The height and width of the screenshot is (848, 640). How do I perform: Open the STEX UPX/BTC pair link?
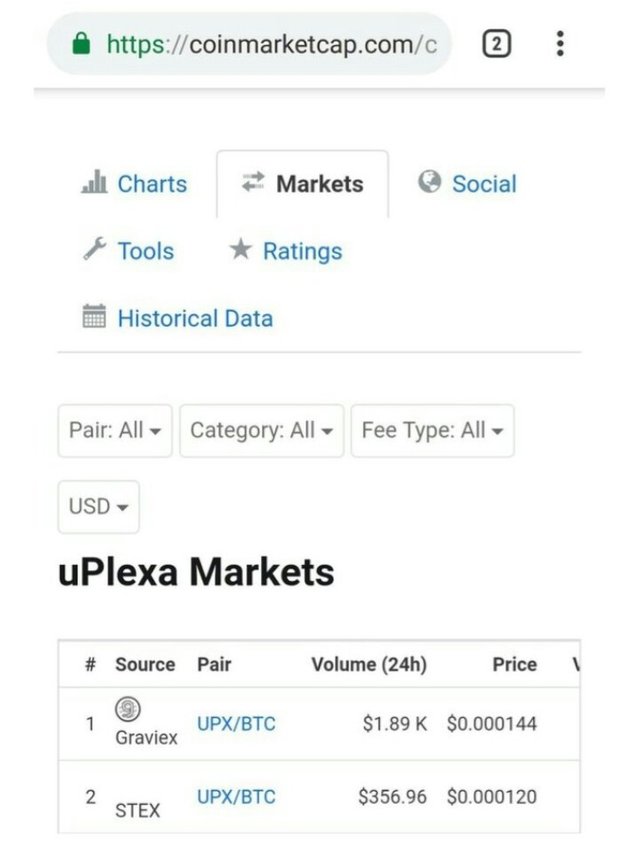[x=236, y=797]
